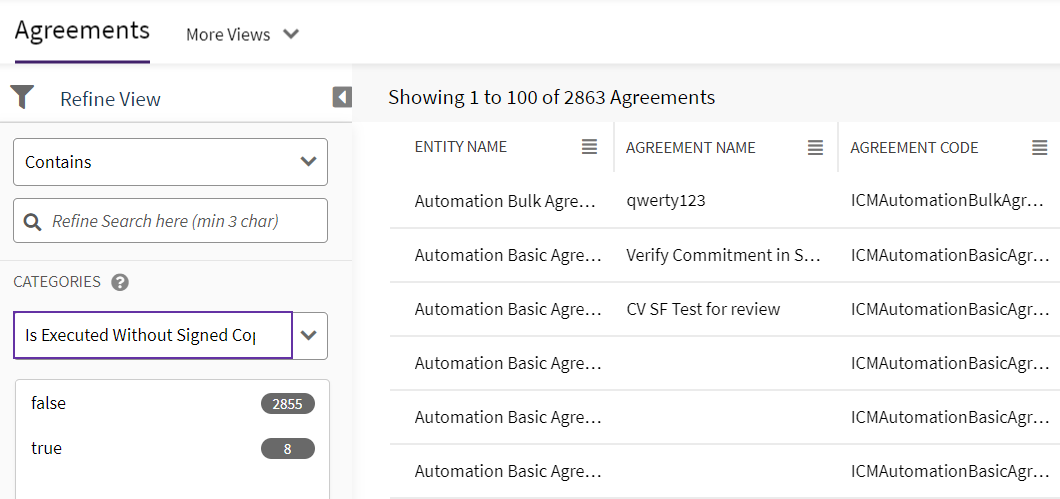Screen dimensions: 1060x499
Task: Sort by the Agreement Name column header
Action: pos(690,147)
